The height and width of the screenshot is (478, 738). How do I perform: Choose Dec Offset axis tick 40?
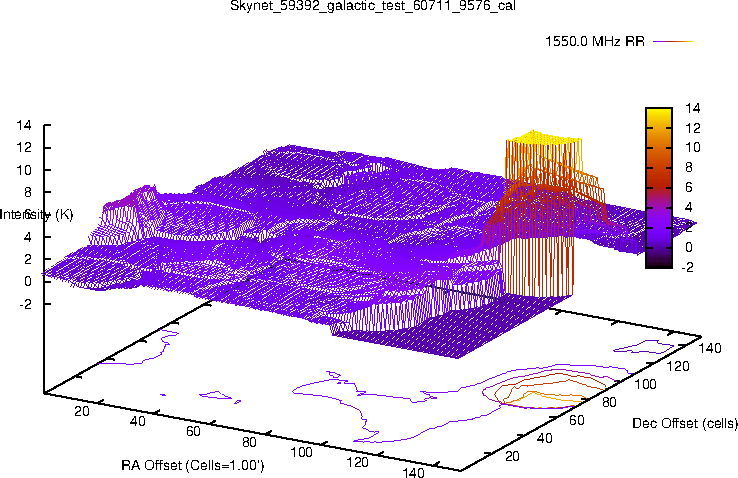coord(545,438)
